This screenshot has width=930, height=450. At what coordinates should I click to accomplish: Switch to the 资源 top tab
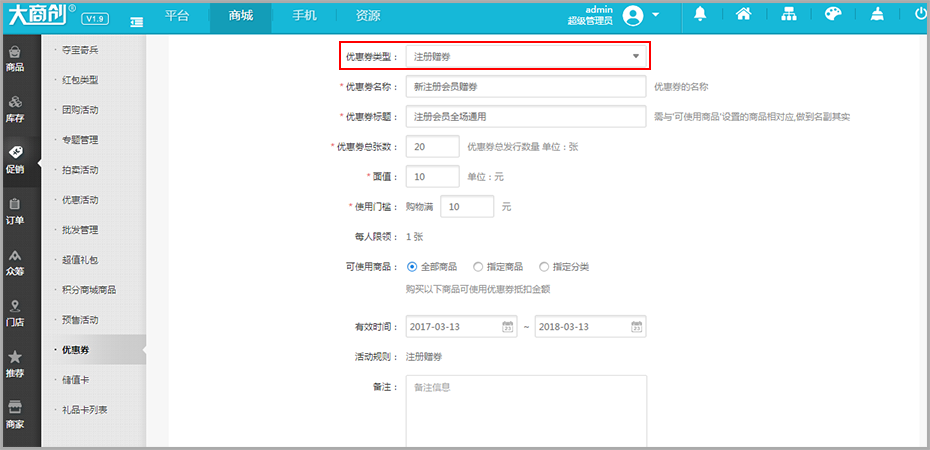368,17
